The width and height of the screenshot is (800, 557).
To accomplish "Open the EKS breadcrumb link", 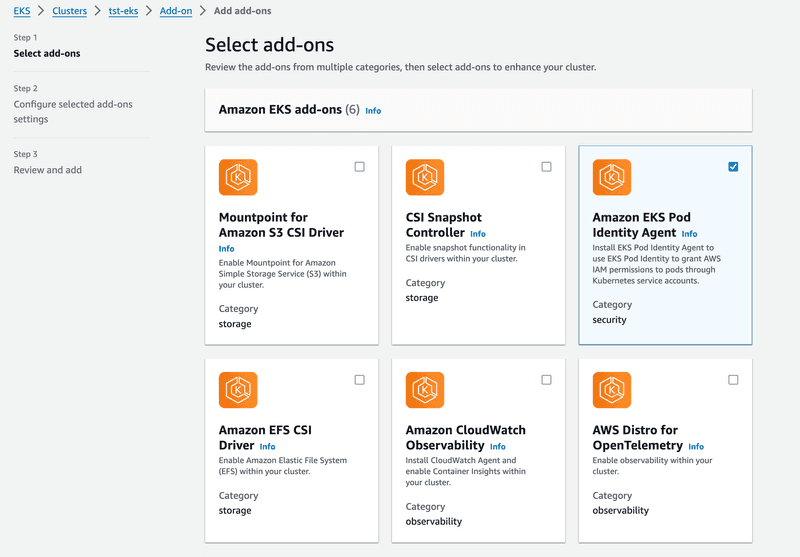I will (x=22, y=11).
